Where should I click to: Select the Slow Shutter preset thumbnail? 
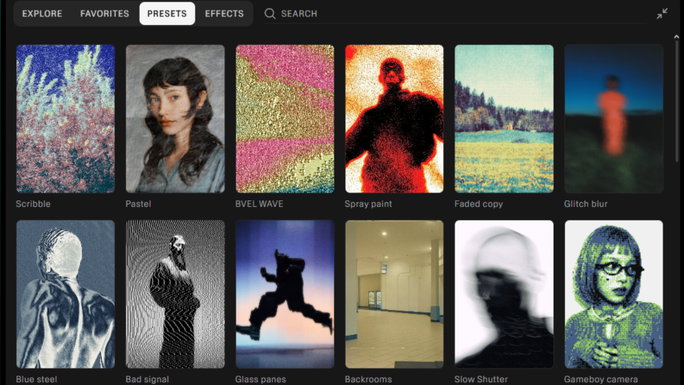[x=504, y=294]
